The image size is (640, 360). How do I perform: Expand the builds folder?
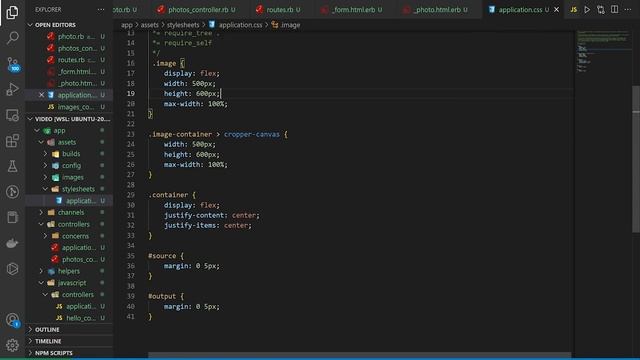pyautogui.click(x=69, y=154)
